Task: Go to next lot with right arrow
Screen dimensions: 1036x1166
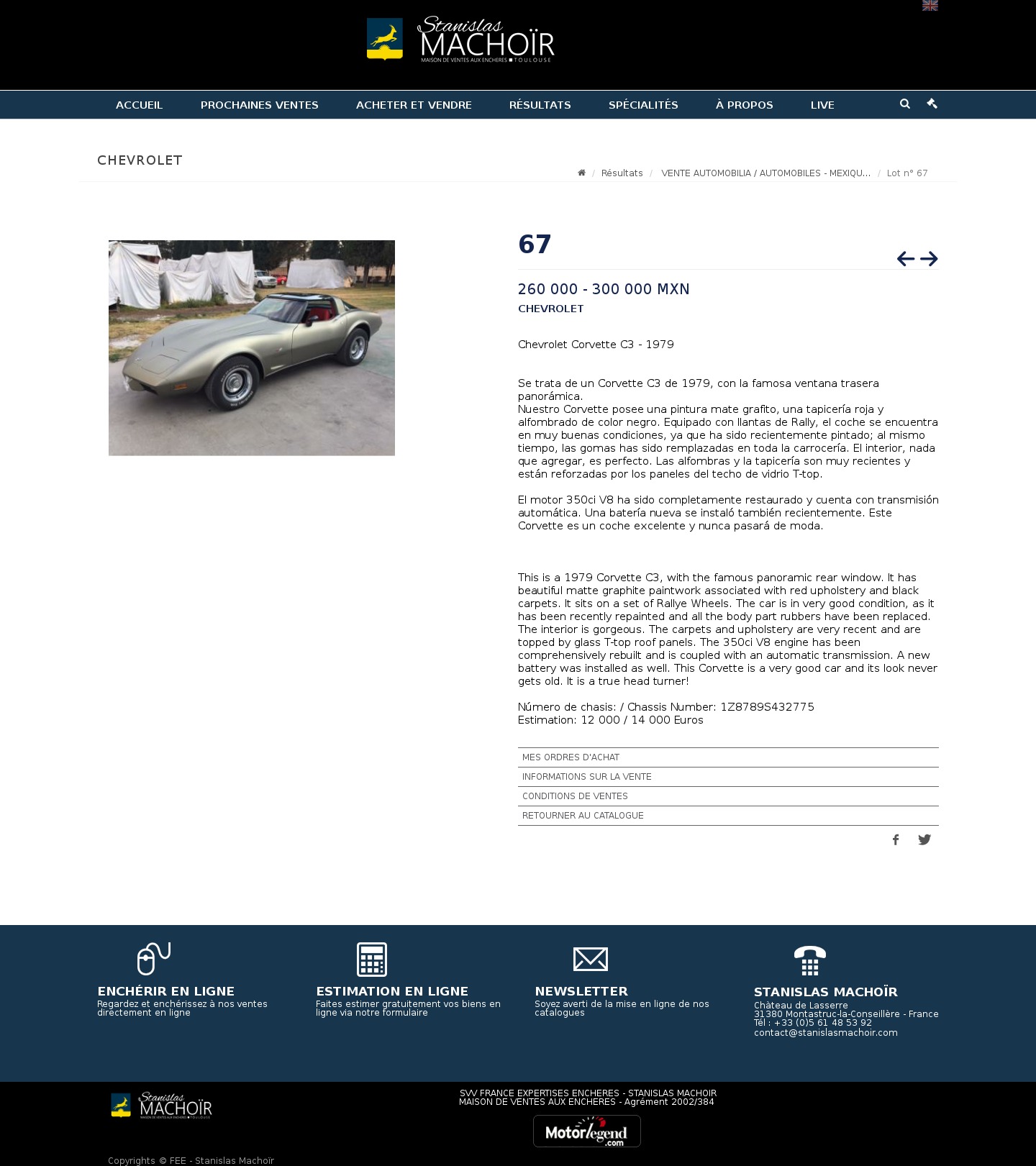Action: (x=929, y=259)
